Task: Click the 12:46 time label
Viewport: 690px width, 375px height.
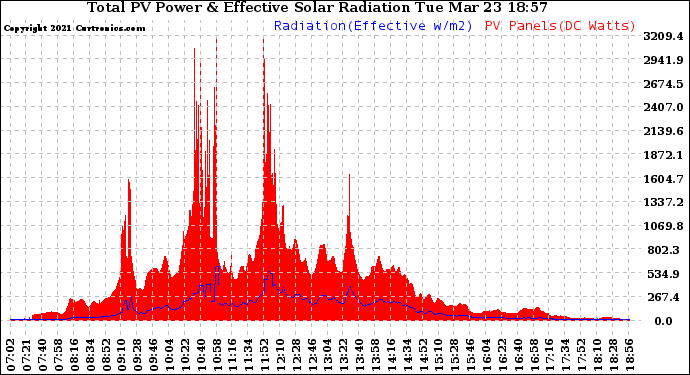Action: pyautogui.click(x=312, y=355)
